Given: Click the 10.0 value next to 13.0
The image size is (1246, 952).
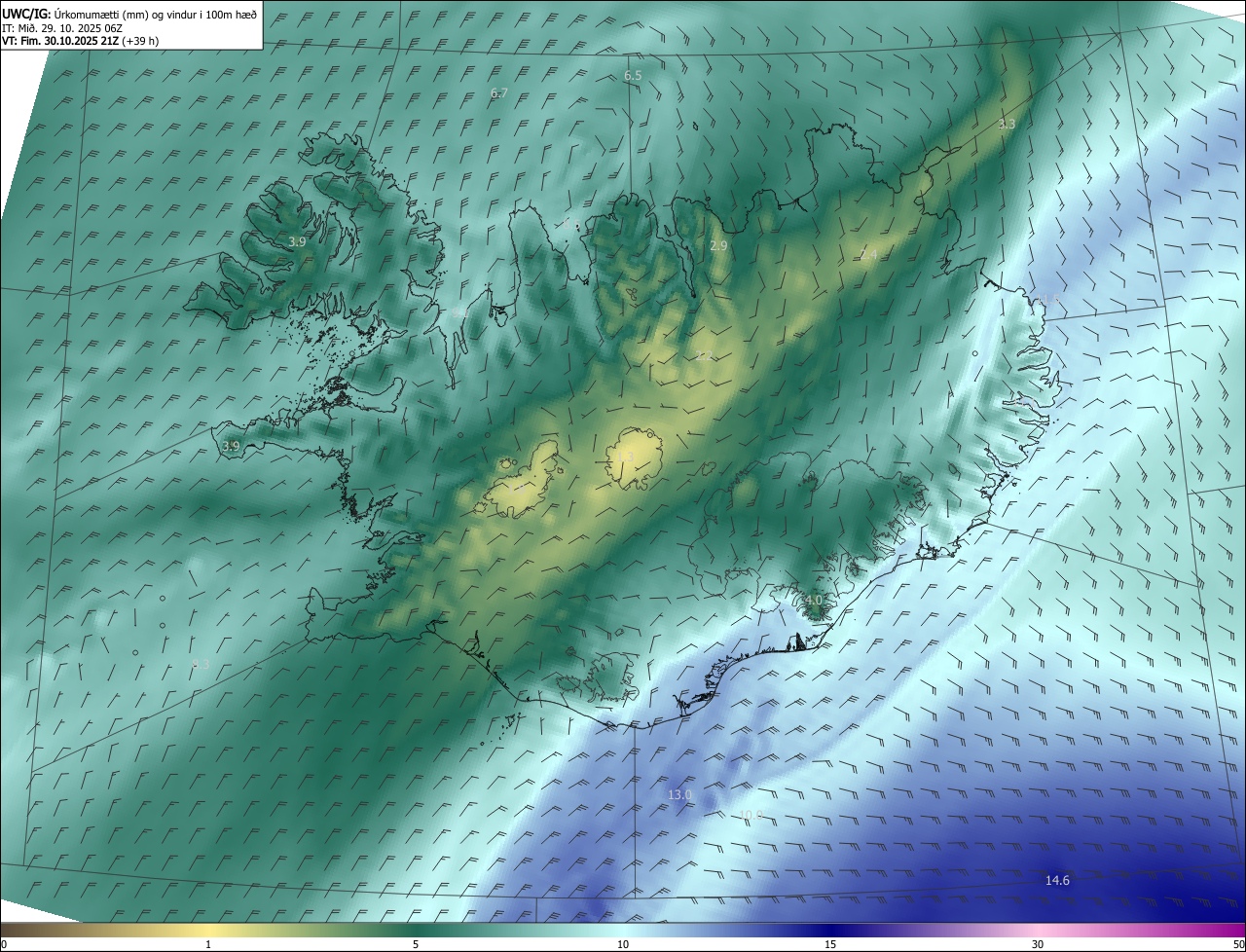Looking at the screenshot, I should 751,815.
